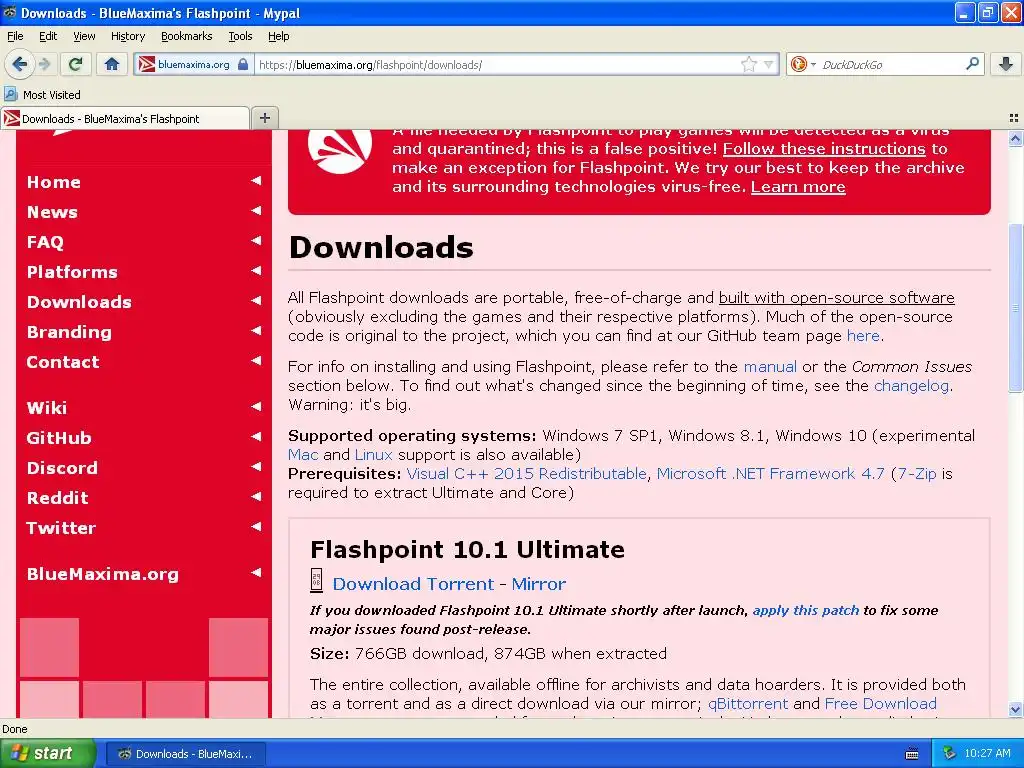Screen dimensions: 1024x768
Task: Go to Home in the sidebar
Action: (54, 182)
